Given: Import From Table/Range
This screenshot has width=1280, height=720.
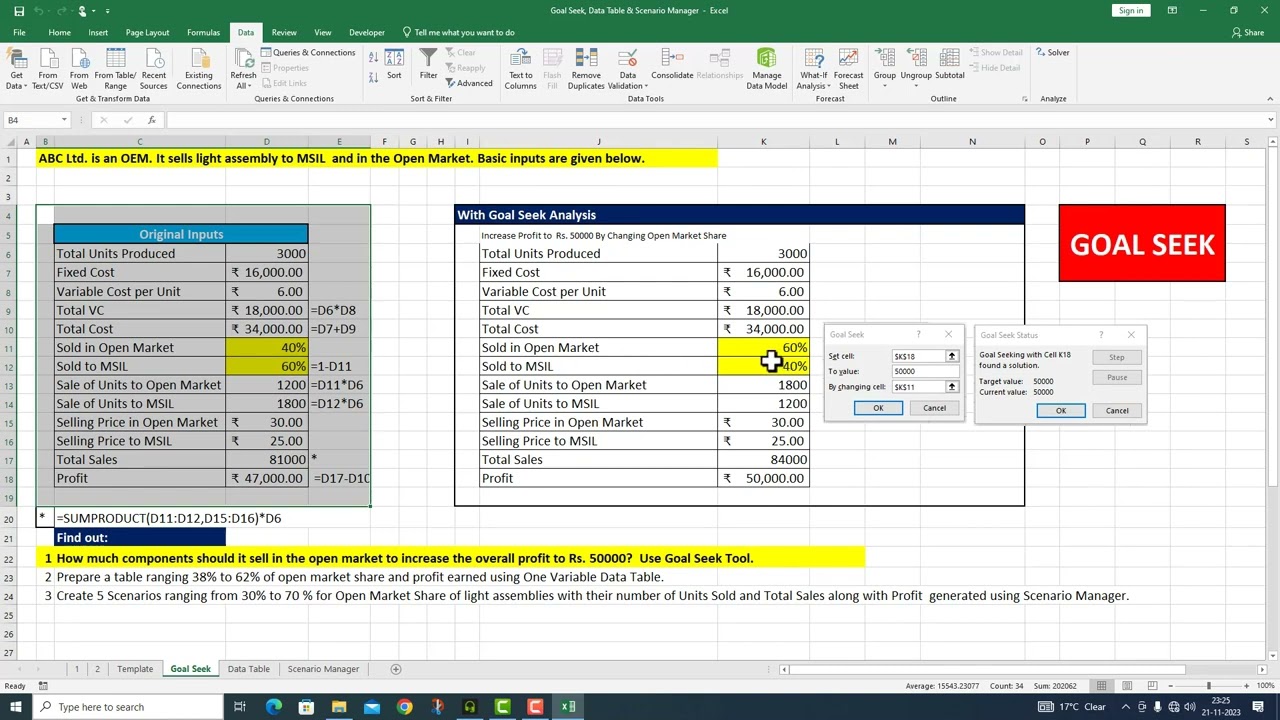Looking at the screenshot, I should (x=115, y=67).
